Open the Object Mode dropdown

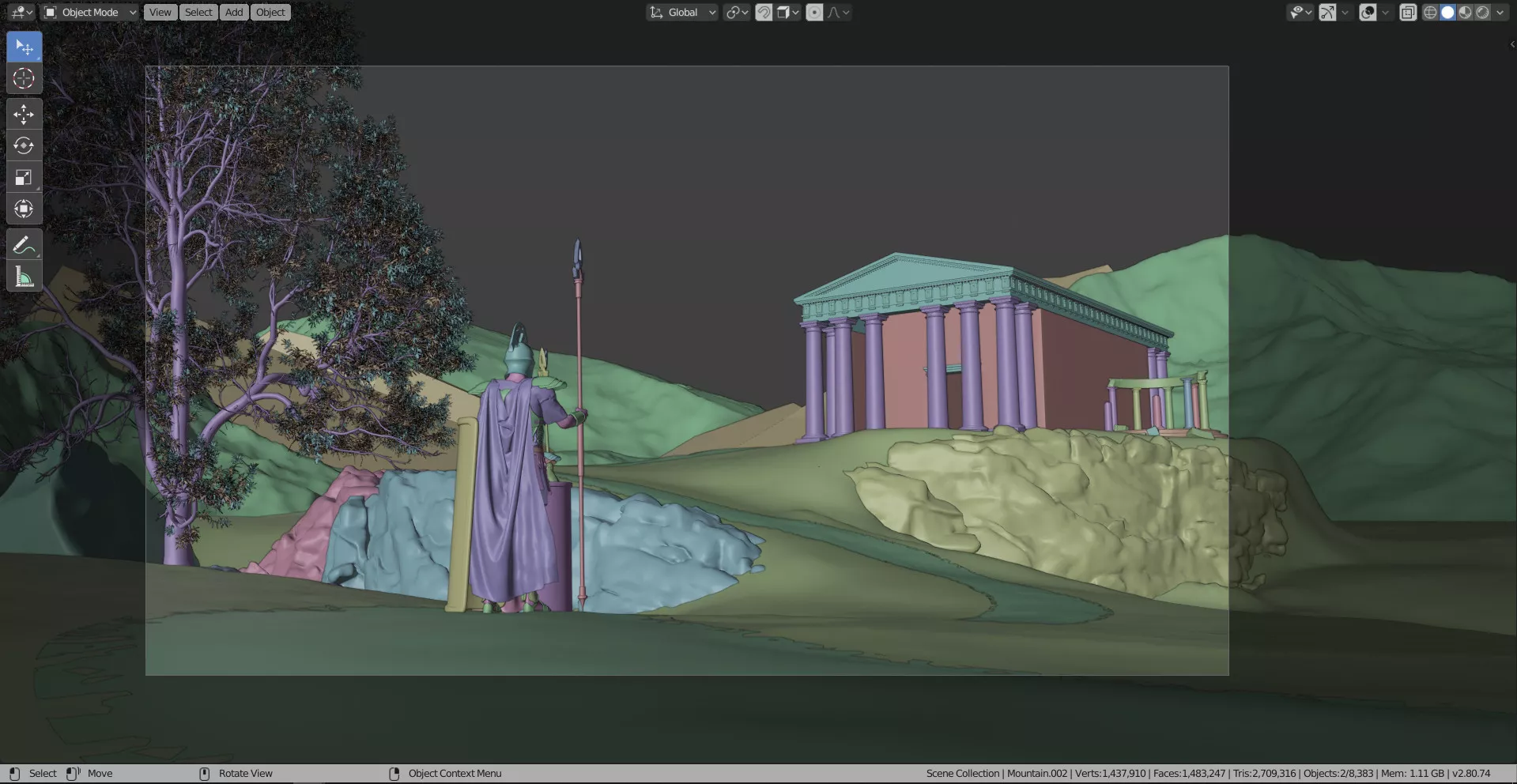[x=90, y=13]
